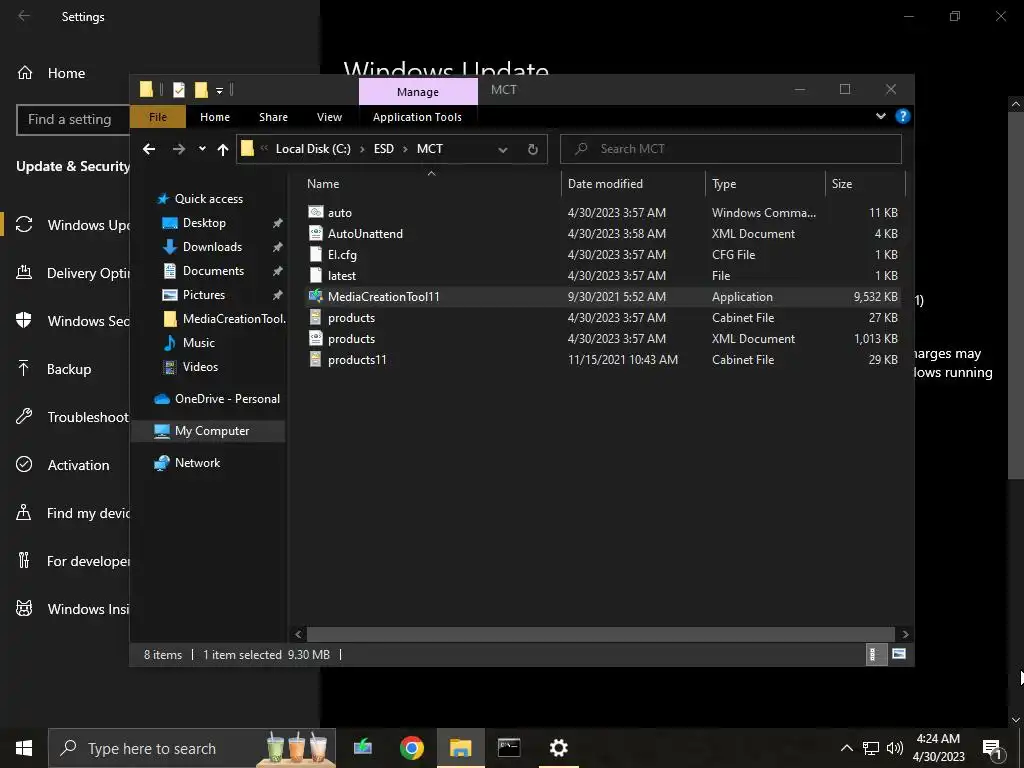The image size is (1024, 768).
Task: Open address bar history dropdown
Action: (502, 150)
